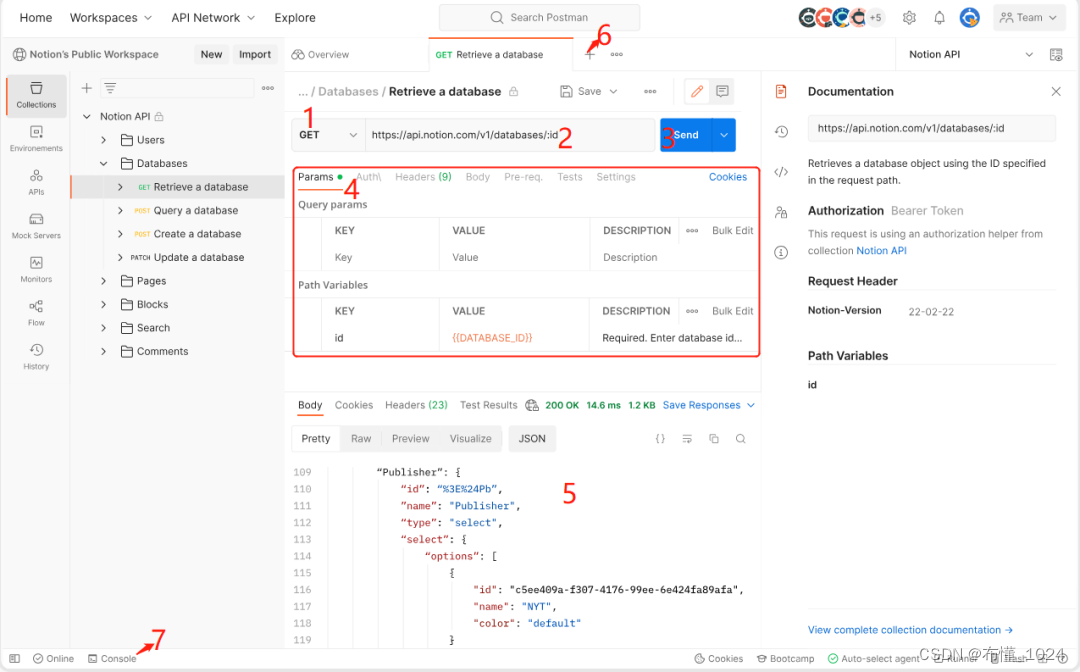1080x672 pixels.
Task: Switch to the Overview tab
Action: click(x=320, y=54)
